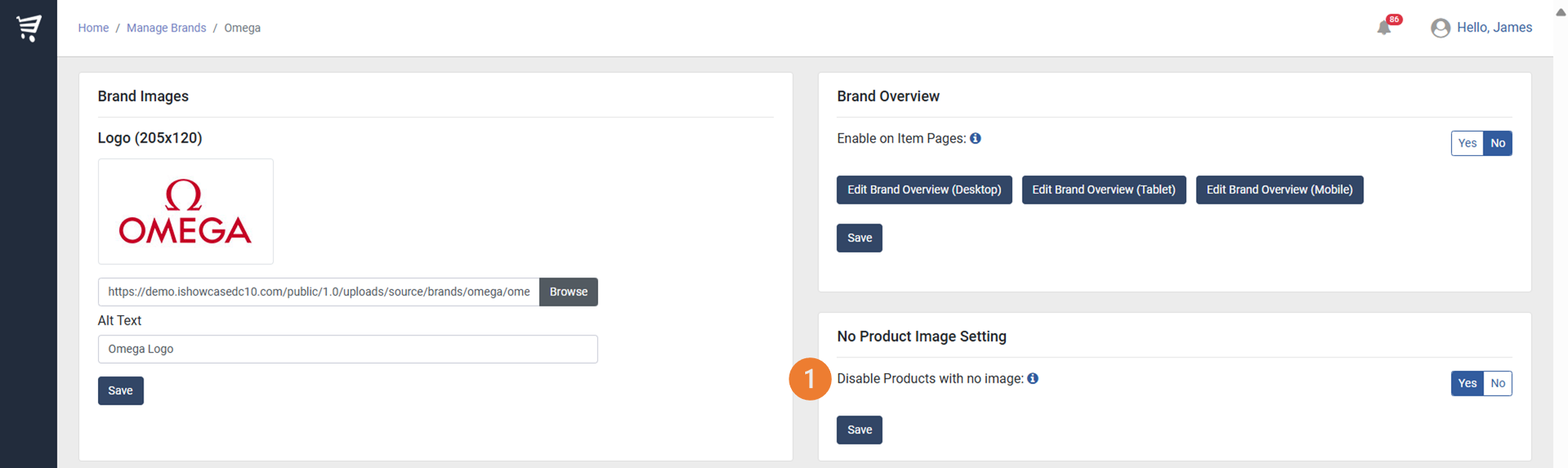
Task: Set Disable Products with no image to No
Action: click(1497, 383)
